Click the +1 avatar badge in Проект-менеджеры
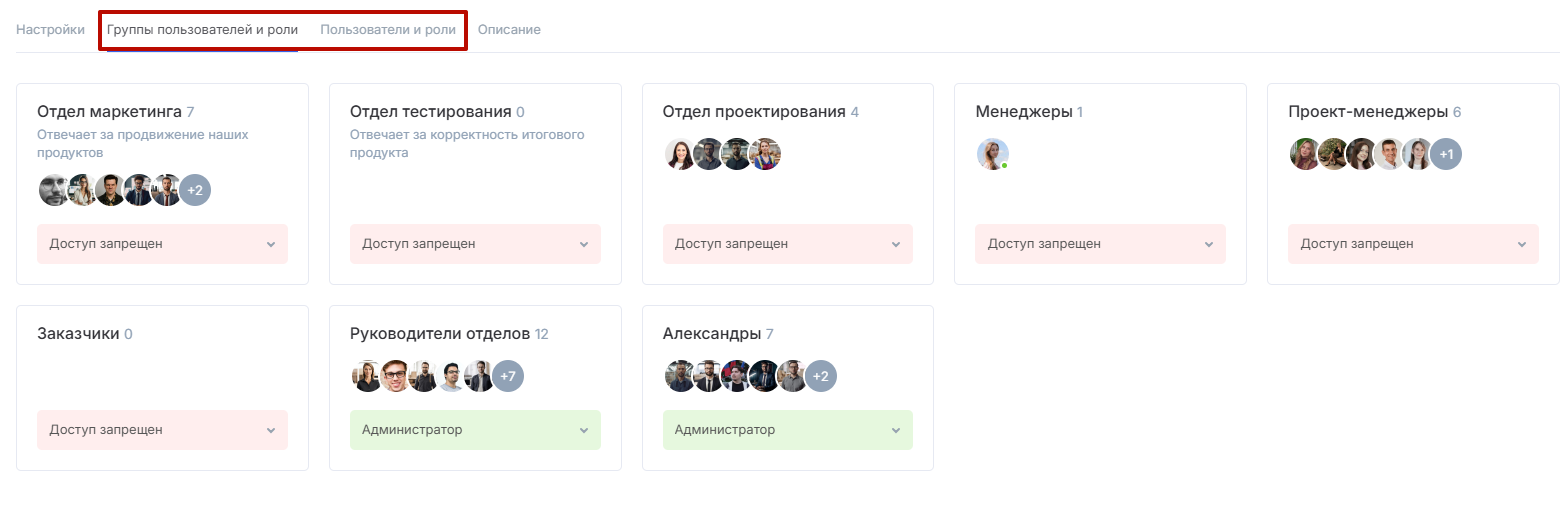This screenshot has width=1566, height=516. [1446, 154]
